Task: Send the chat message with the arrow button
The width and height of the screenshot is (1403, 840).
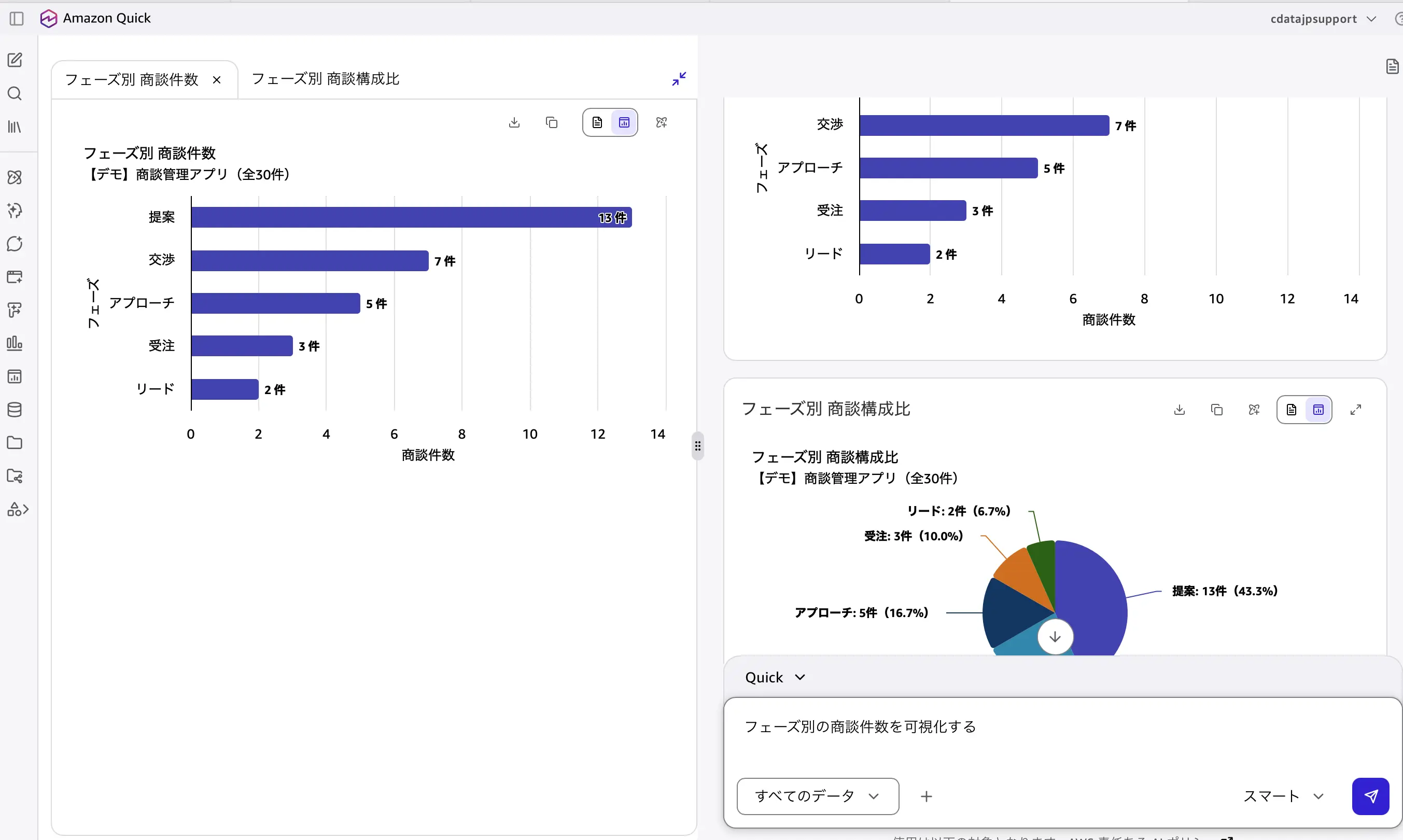Action: point(1370,796)
